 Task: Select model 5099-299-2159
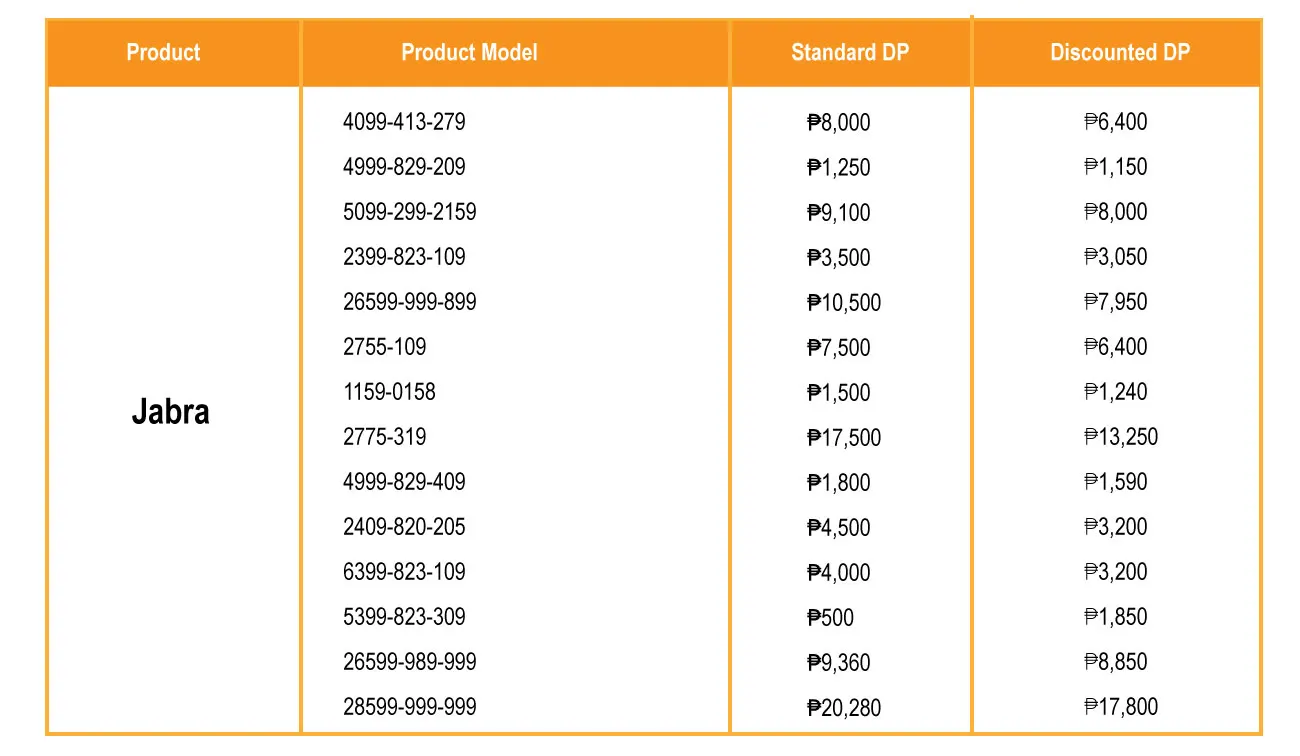pyautogui.click(x=410, y=212)
